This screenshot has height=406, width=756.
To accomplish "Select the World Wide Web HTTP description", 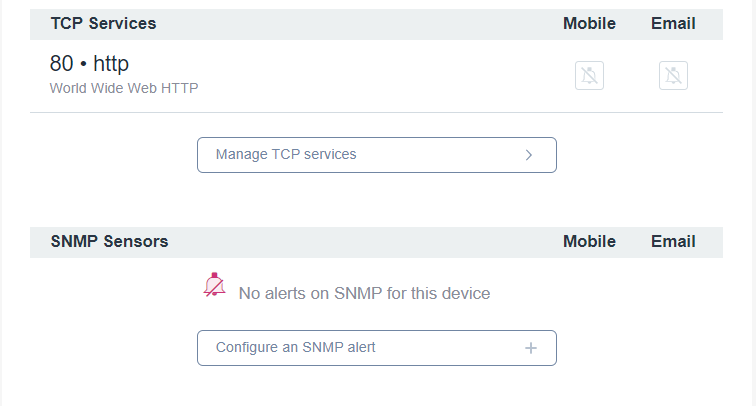I will point(124,88).
